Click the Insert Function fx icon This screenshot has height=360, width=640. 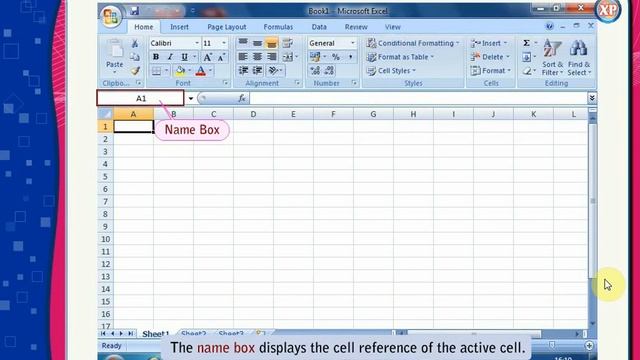pos(242,98)
